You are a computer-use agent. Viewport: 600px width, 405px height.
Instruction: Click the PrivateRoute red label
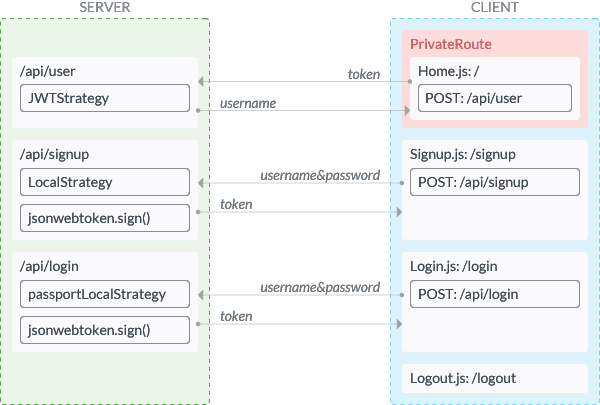click(x=451, y=44)
